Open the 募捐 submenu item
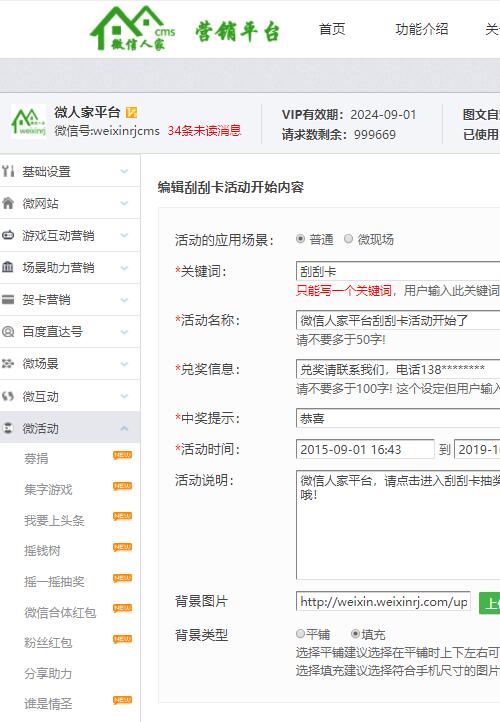This screenshot has height=722, width=500. 36,459
